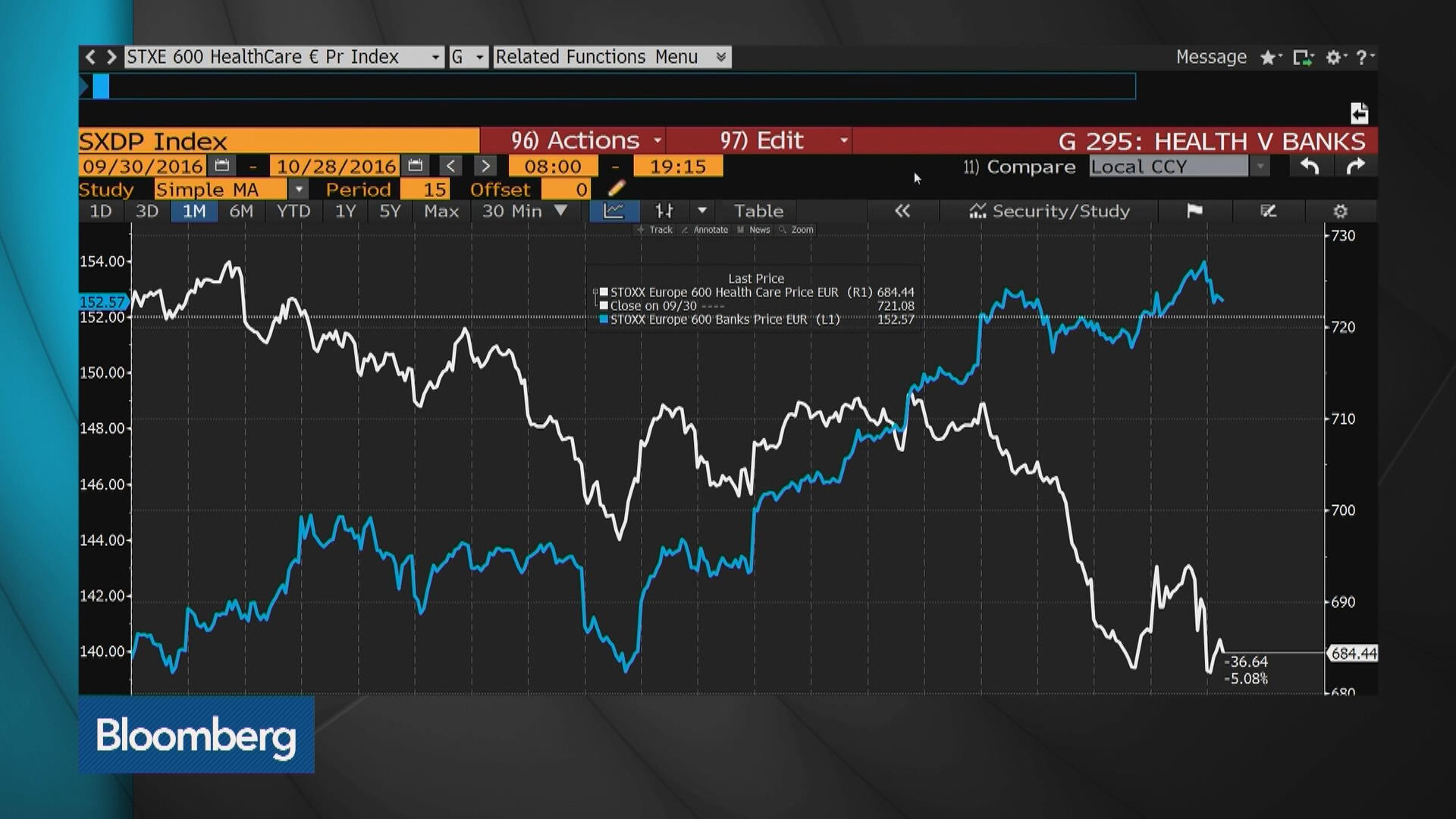Select the Max range tab
The image size is (1456, 819).
(x=441, y=211)
